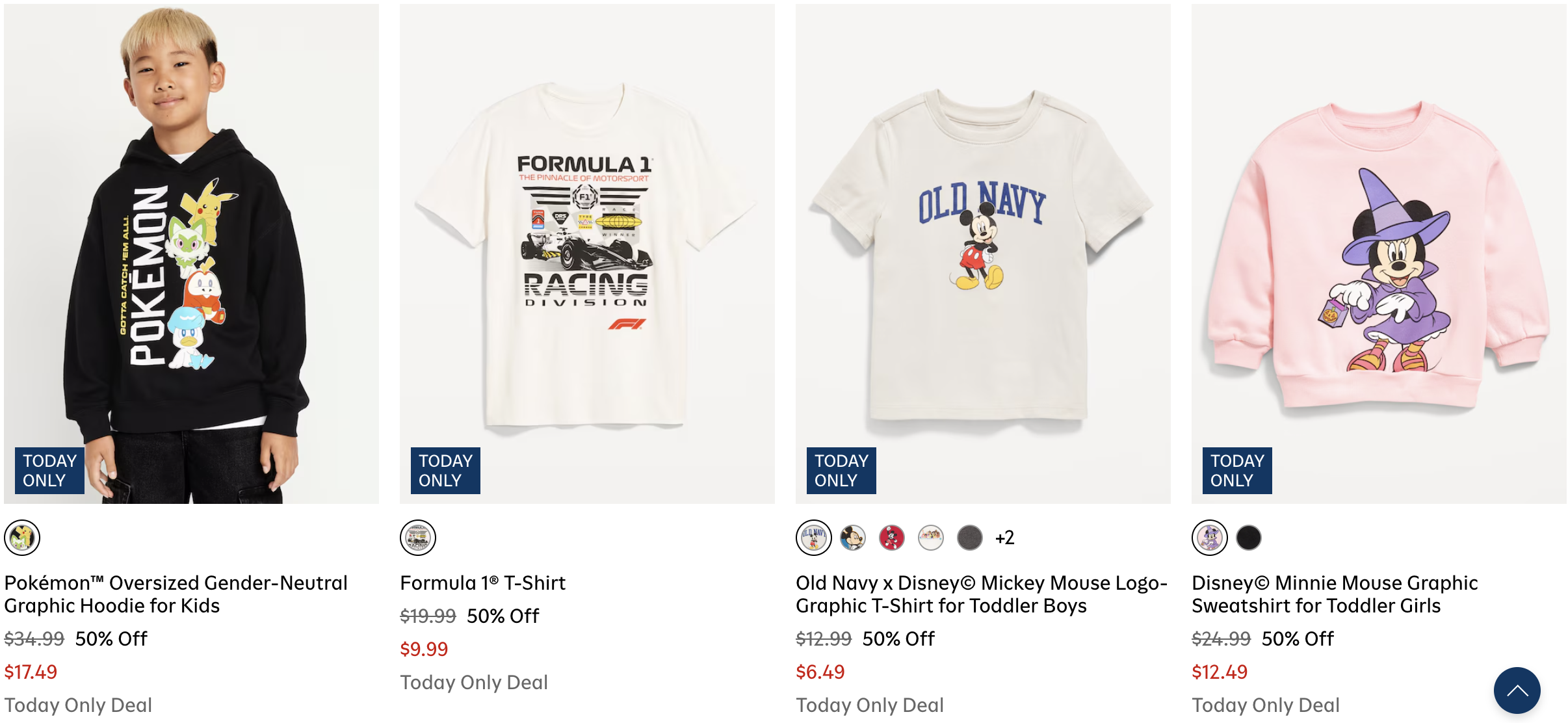
Task: Select the Formula 1 shirt color swatch
Action: pyautogui.click(x=418, y=538)
